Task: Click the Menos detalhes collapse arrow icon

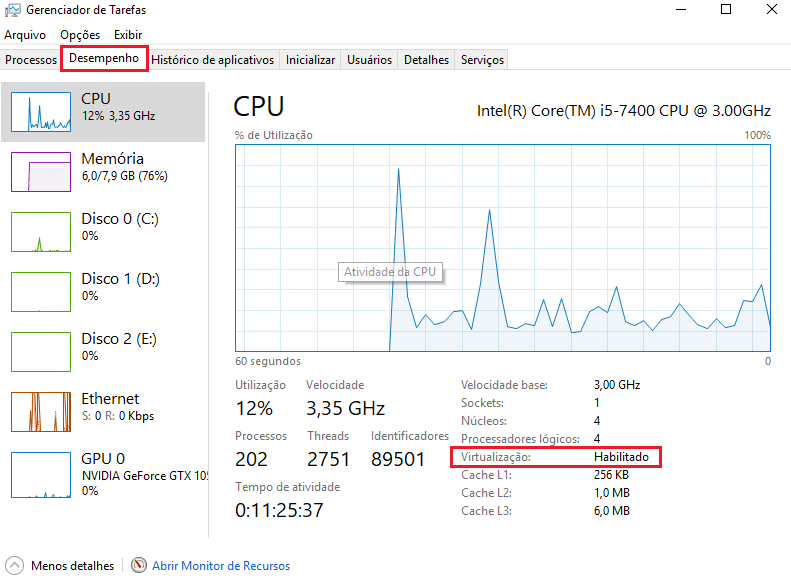Action: [x=14, y=566]
